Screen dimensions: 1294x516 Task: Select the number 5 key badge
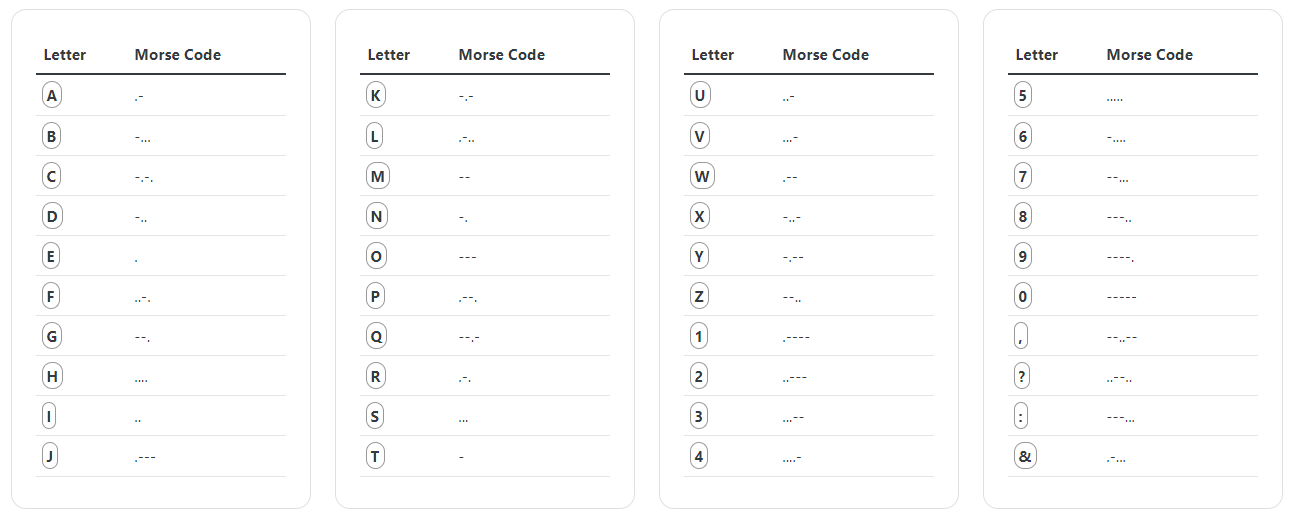click(1023, 96)
